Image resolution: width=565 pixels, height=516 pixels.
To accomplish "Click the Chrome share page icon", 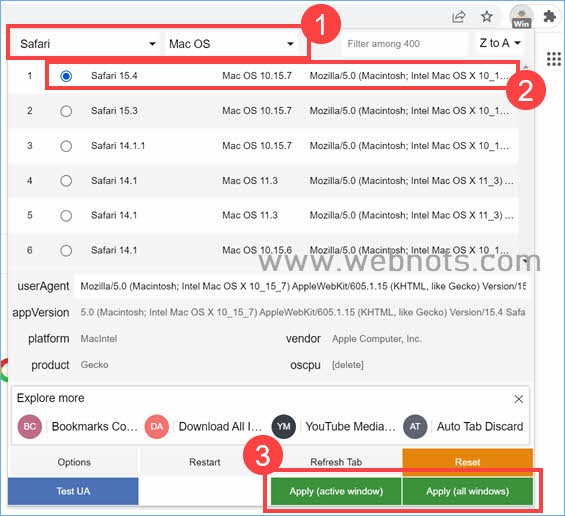I will point(459,17).
